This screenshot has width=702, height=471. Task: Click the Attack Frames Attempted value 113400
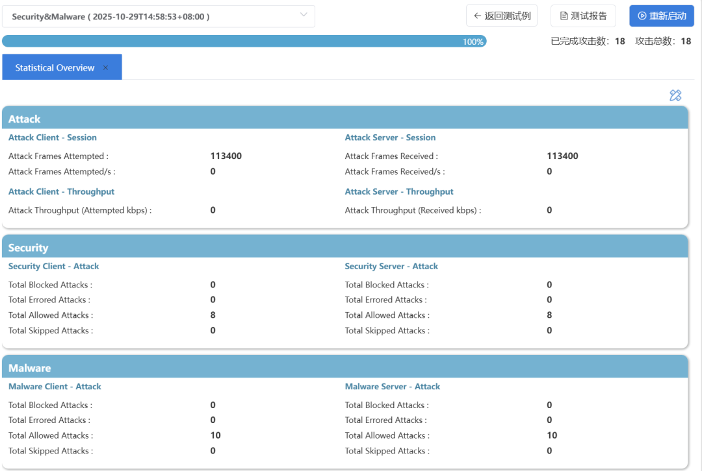point(225,156)
